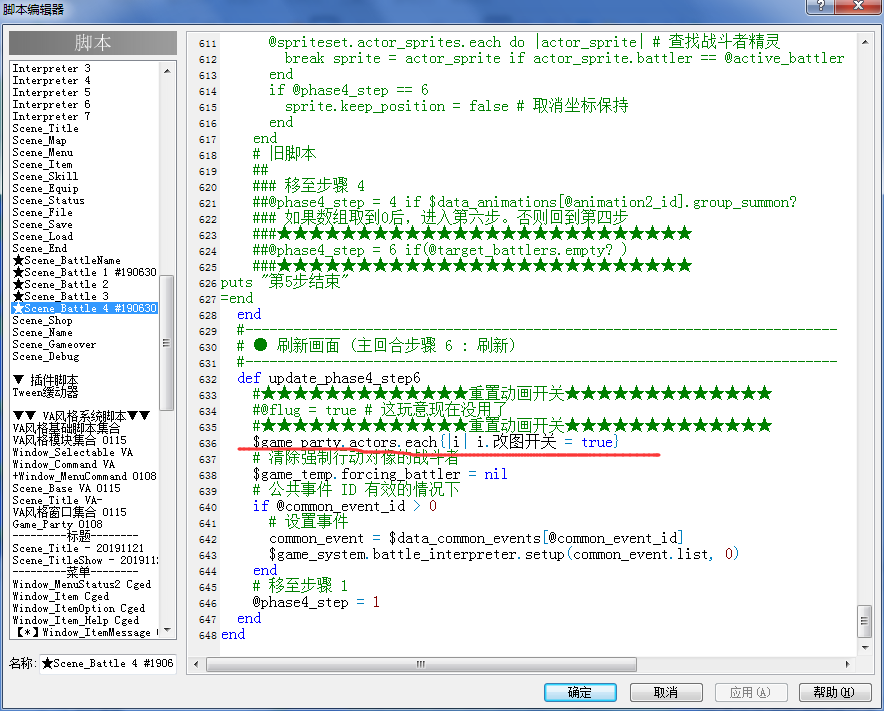Click the 取消 button
Screen dimensions: 884x711
click(666, 692)
